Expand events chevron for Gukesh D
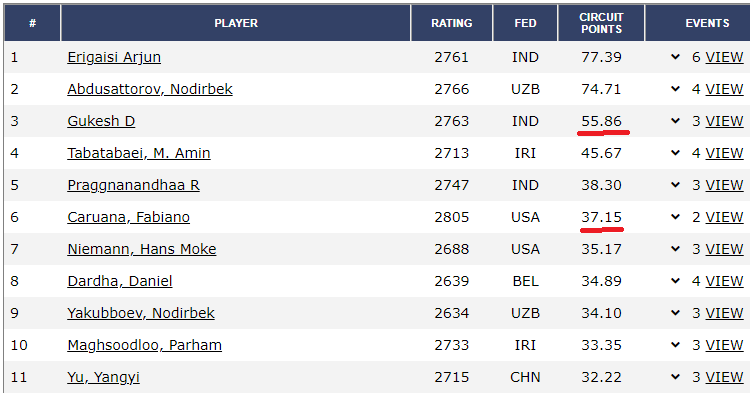Screen dimensions: 750x393 (675, 121)
